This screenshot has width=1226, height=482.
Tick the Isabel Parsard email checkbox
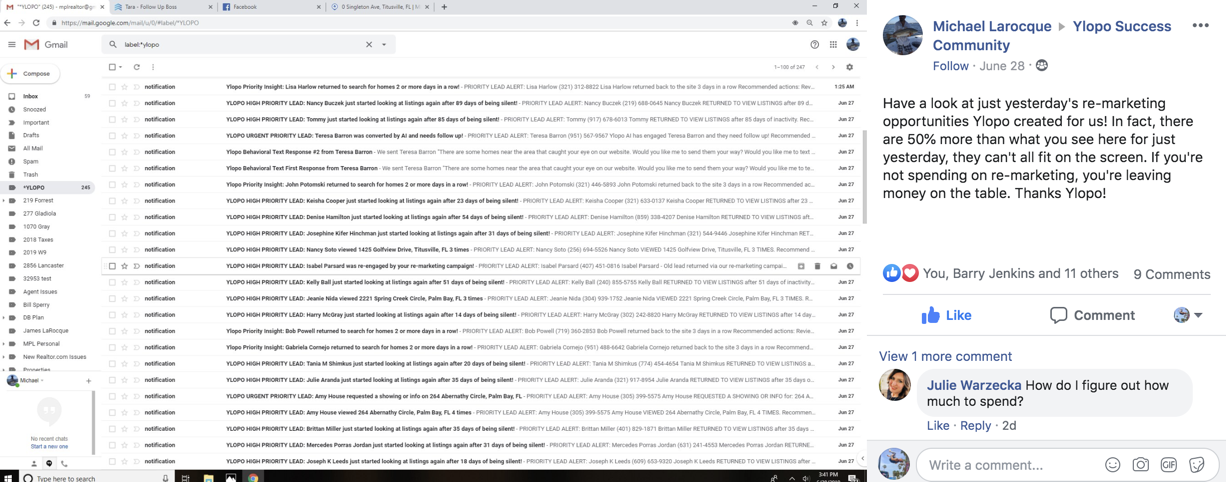[x=112, y=266]
